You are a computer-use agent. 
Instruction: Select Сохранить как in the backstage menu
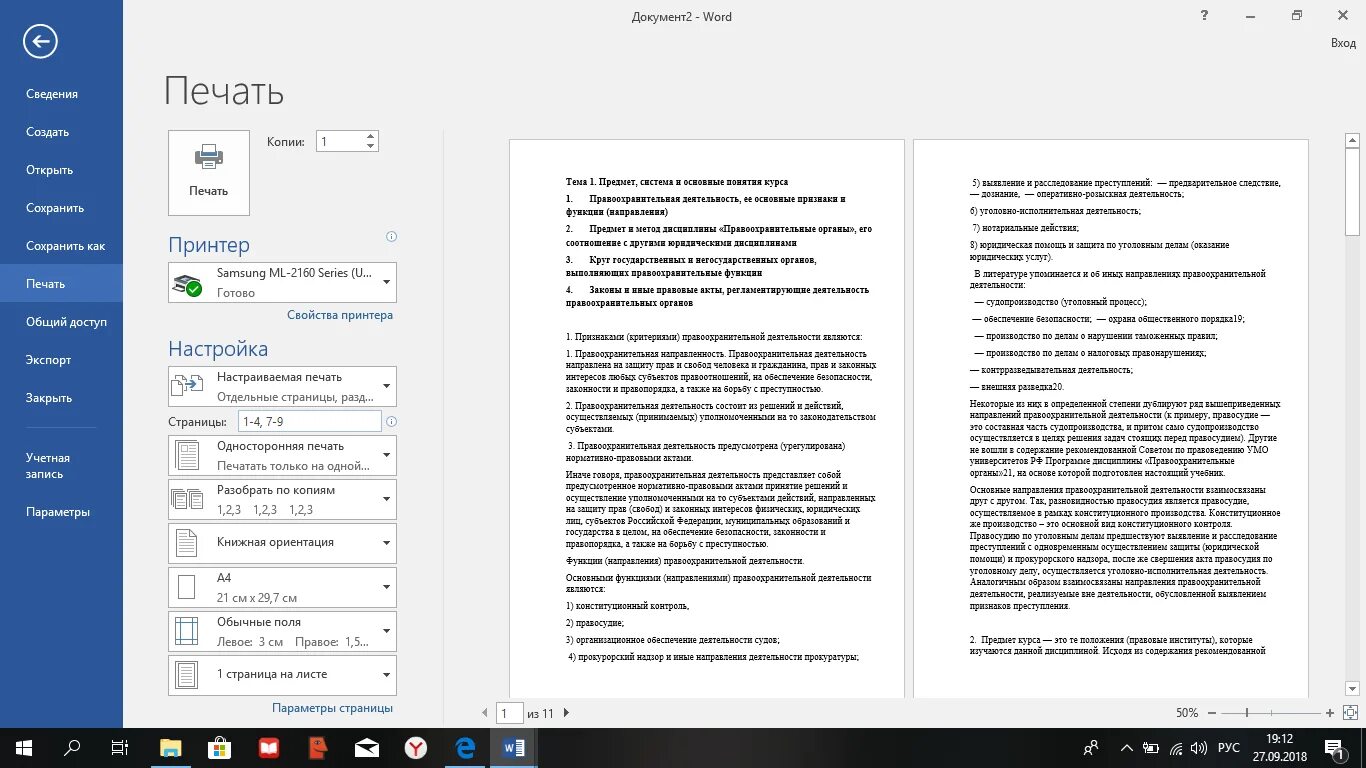pyautogui.click(x=61, y=246)
